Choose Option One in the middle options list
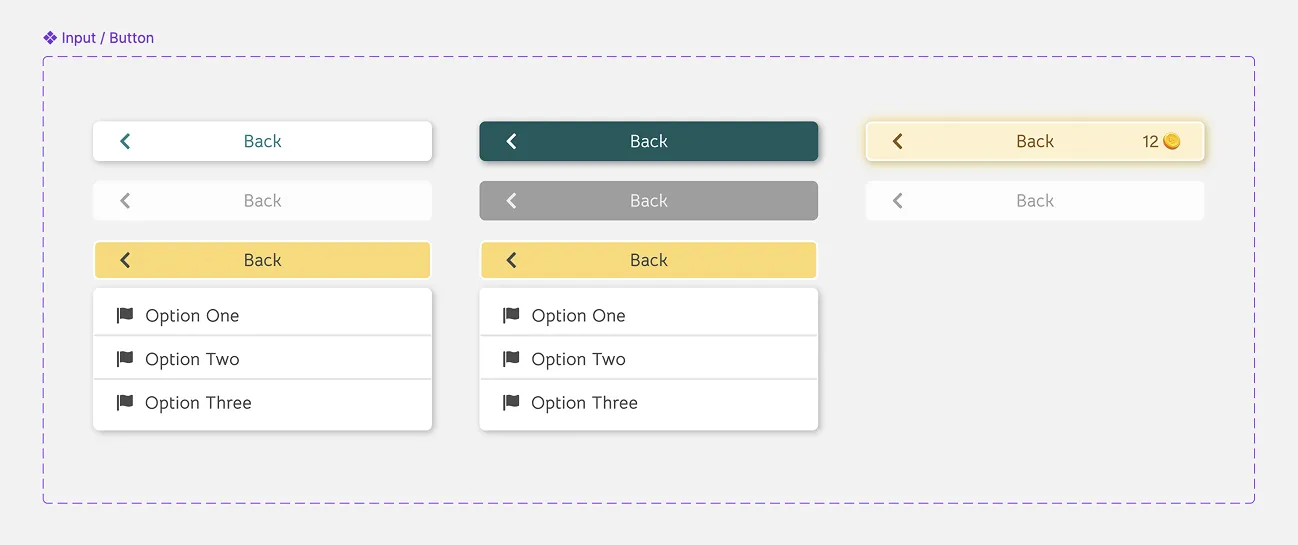The width and height of the screenshot is (1298, 545). pyautogui.click(x=578, y=316)
